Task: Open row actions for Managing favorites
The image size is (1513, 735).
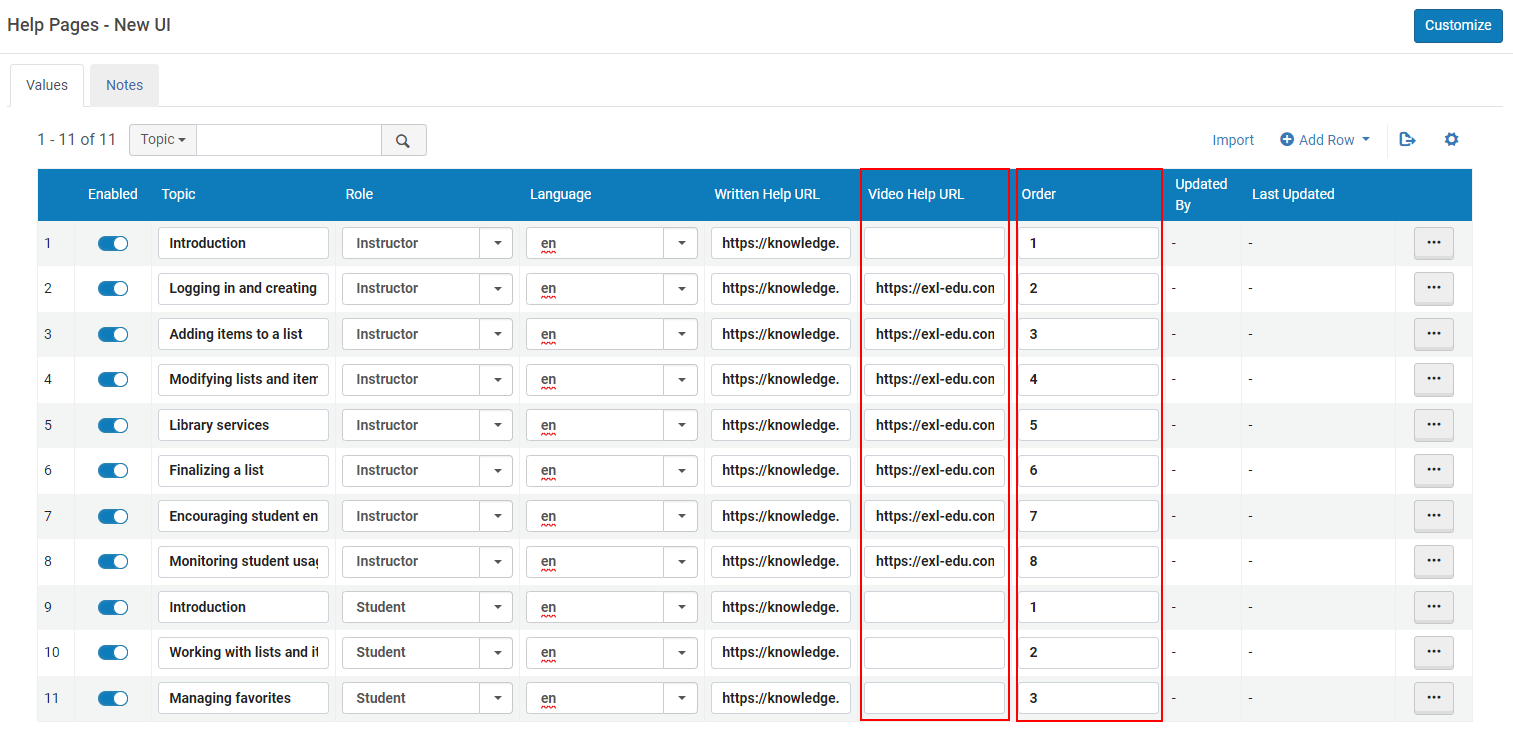Action: [x=1433, y=698]
